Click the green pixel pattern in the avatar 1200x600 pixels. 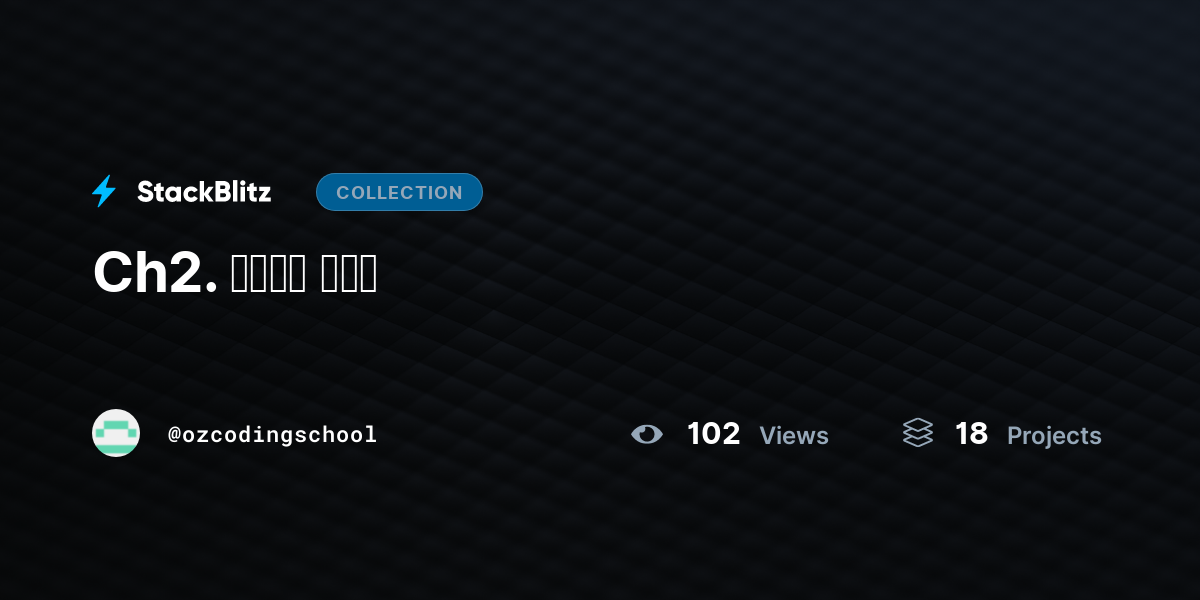116,436
